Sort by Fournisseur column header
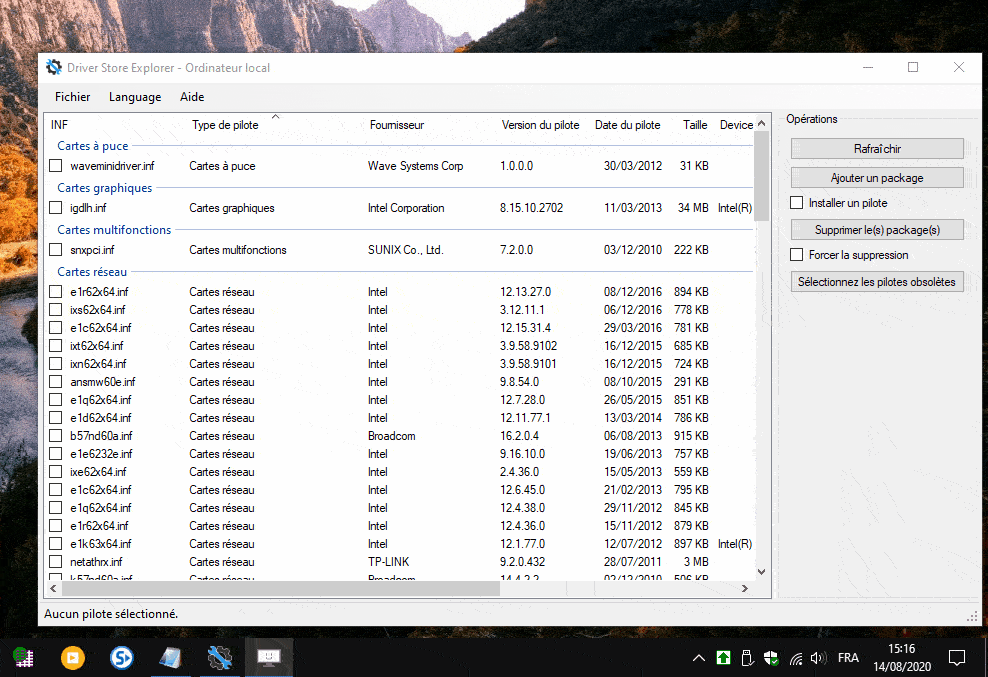 pyautogui.click(x=397, y=125)
